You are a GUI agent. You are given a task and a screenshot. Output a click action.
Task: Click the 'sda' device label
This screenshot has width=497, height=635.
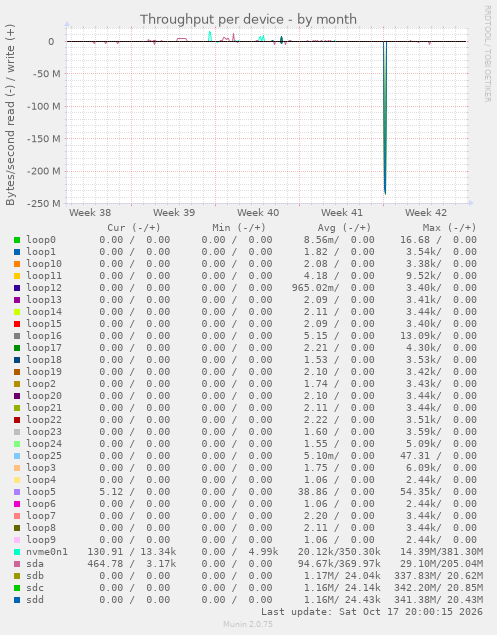35,564
